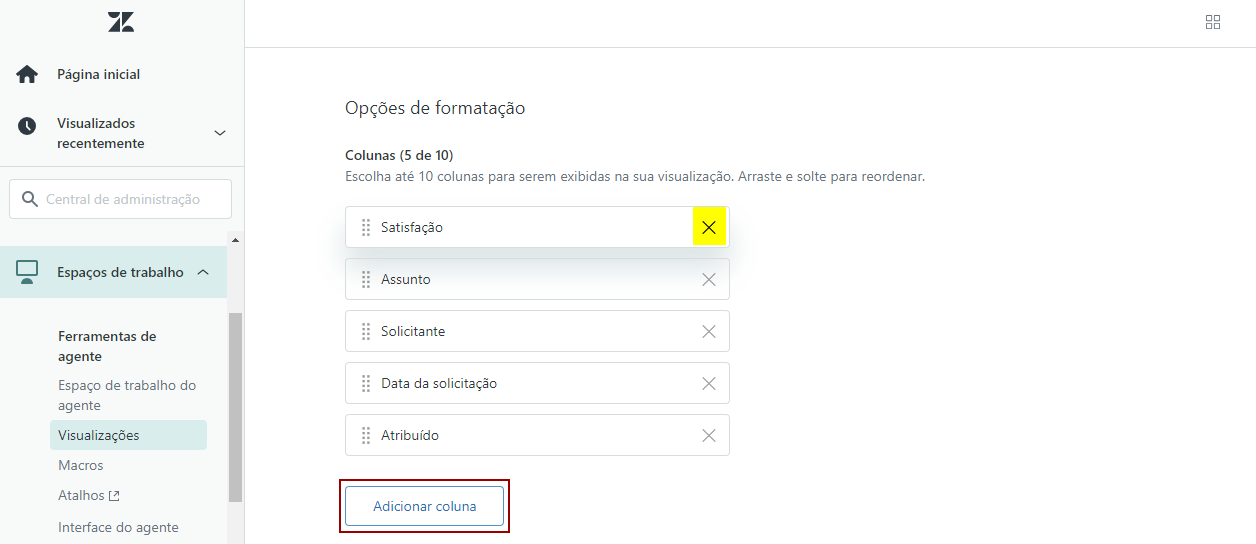Remove the Data da solicitação column
Image resolution: width=1256 pixels, height=544 pixels.
709,383
